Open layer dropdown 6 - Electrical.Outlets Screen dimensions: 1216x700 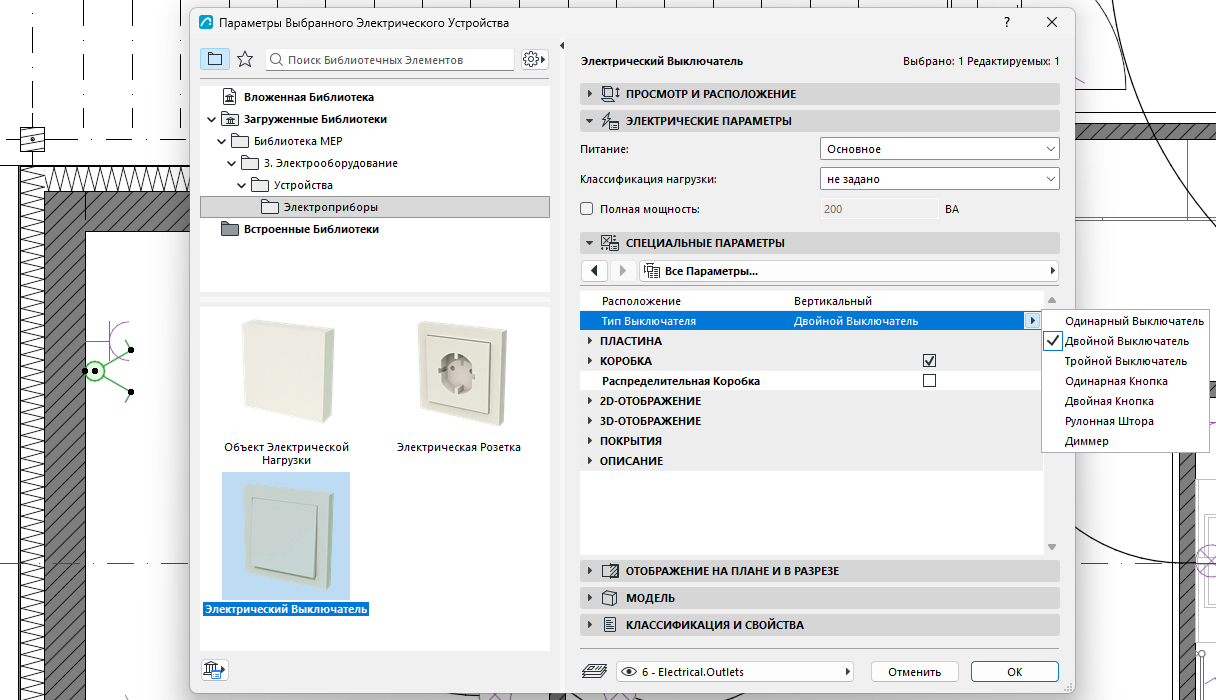point(735,671)
